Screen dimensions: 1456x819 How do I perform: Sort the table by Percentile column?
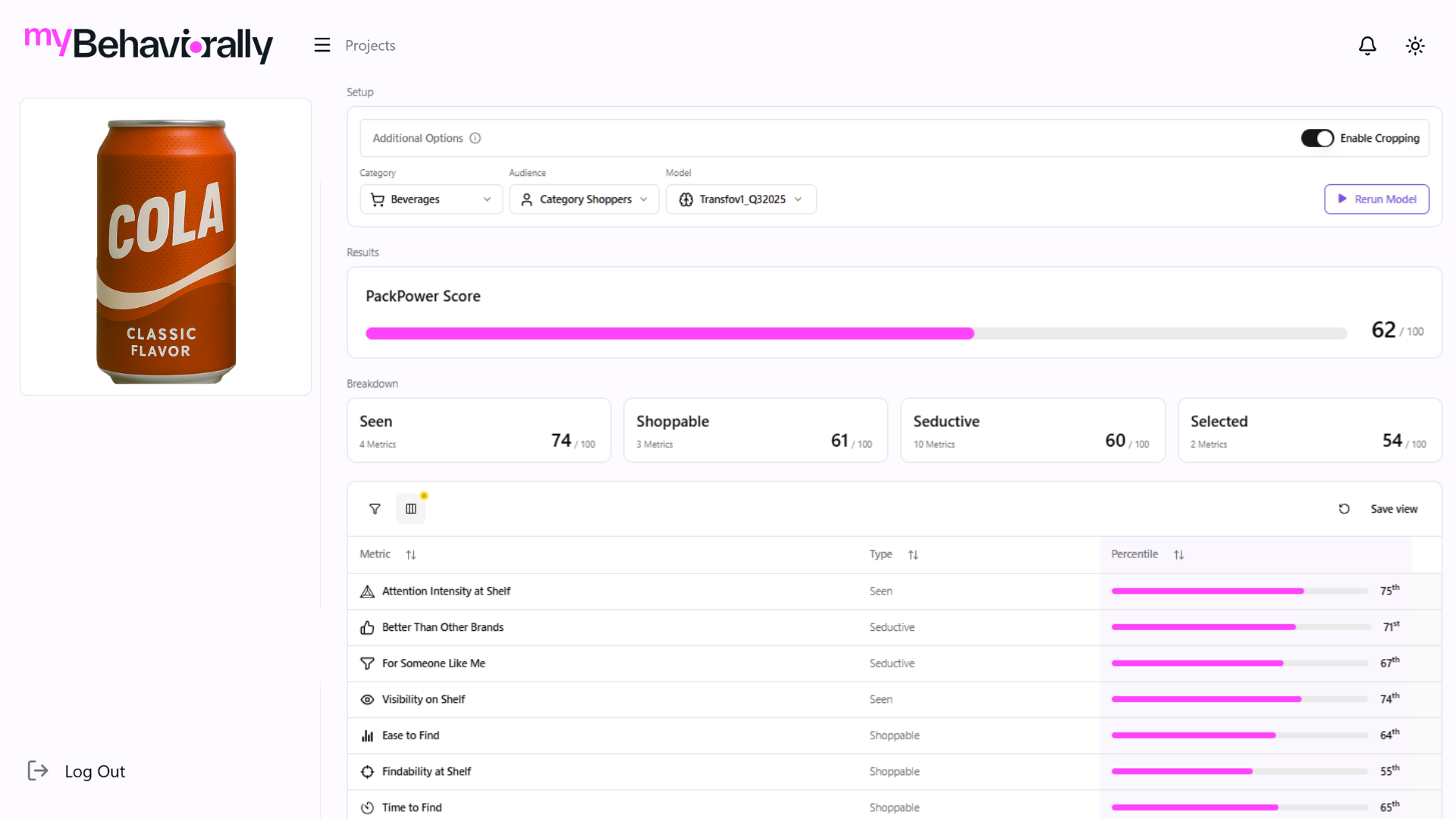click(1178, 555)
